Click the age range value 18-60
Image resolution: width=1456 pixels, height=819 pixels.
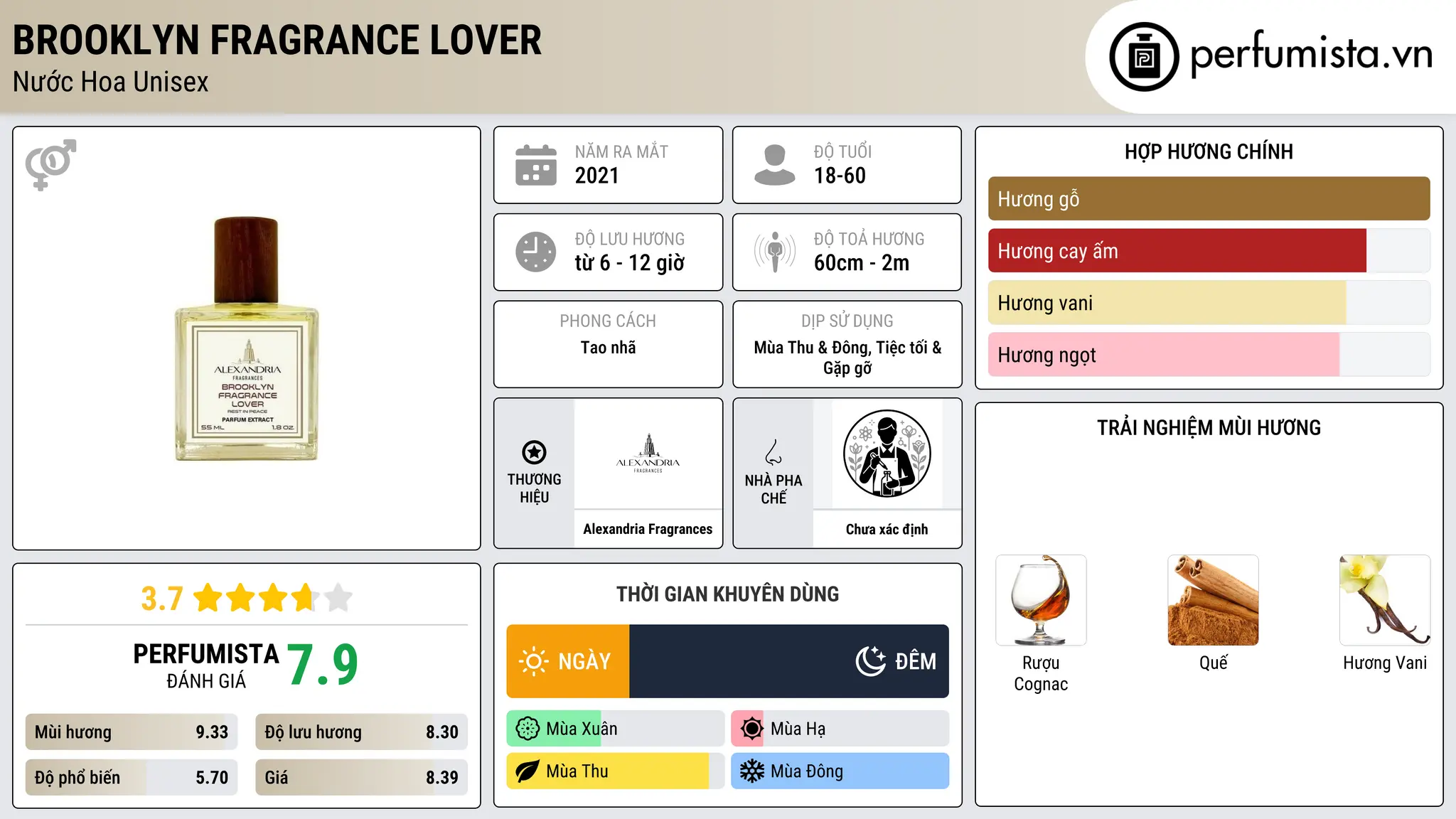click(840, 176)
